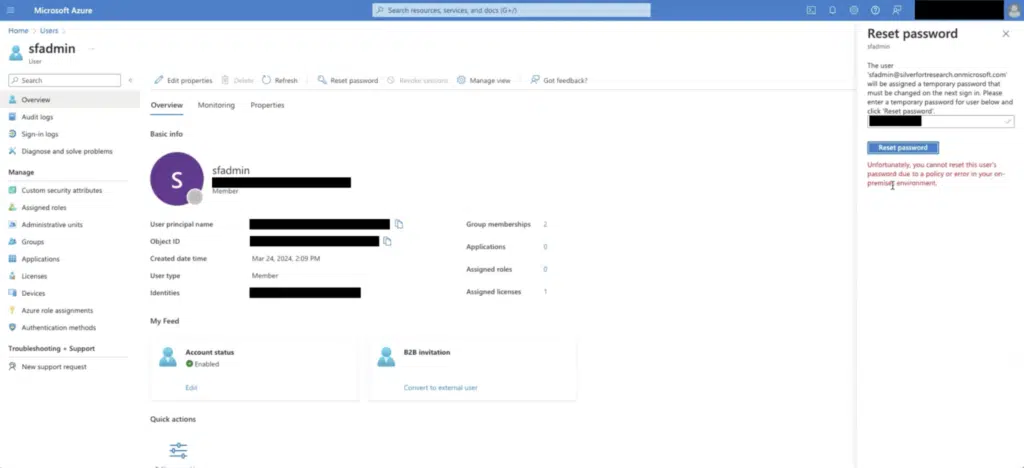This screenshot has height=468, width=1024.
Task: Click Edit properties in the toolbar
Action: pyautogui.click(x=183, y=80)
